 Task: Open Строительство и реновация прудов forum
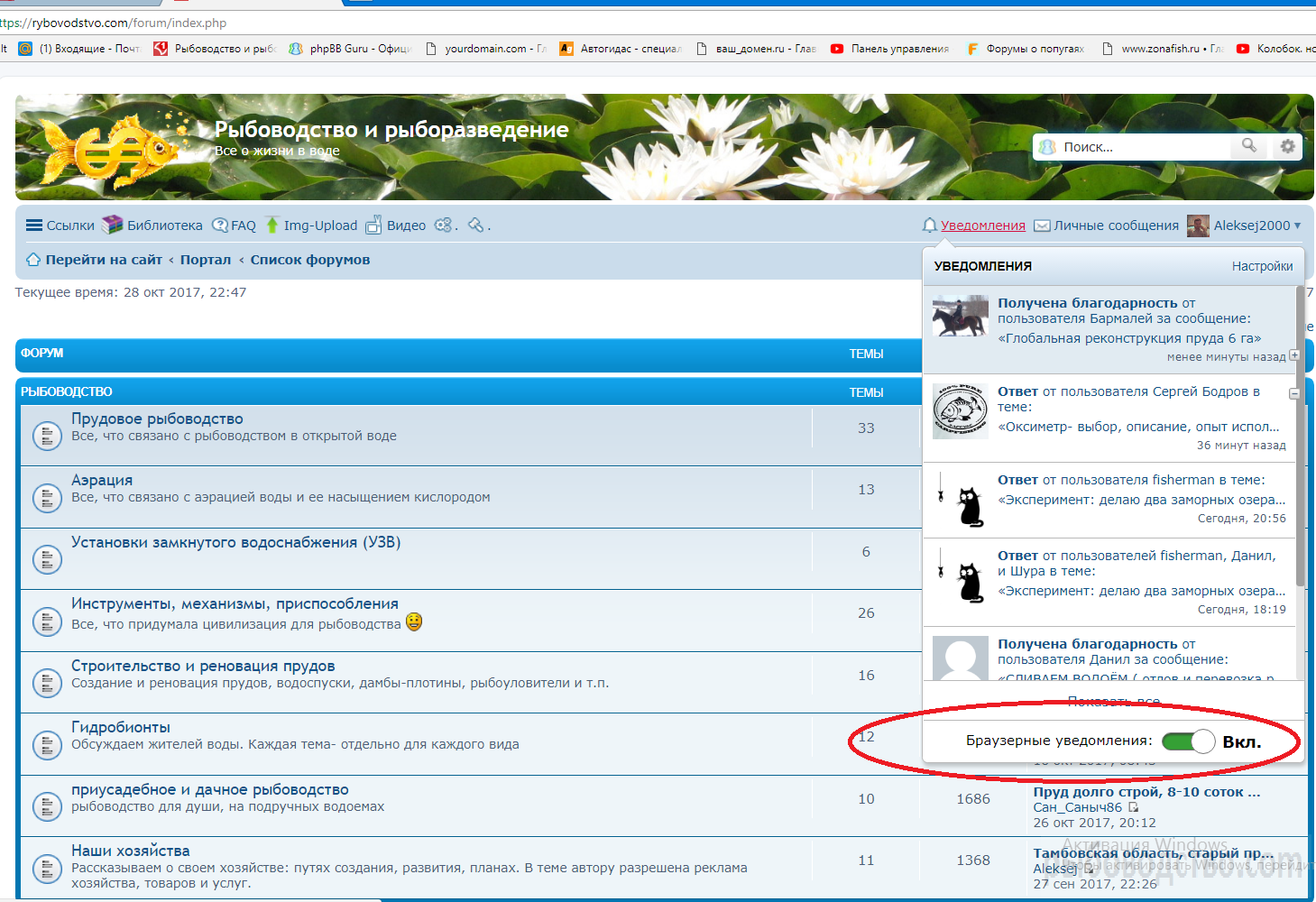coord(203,666)
